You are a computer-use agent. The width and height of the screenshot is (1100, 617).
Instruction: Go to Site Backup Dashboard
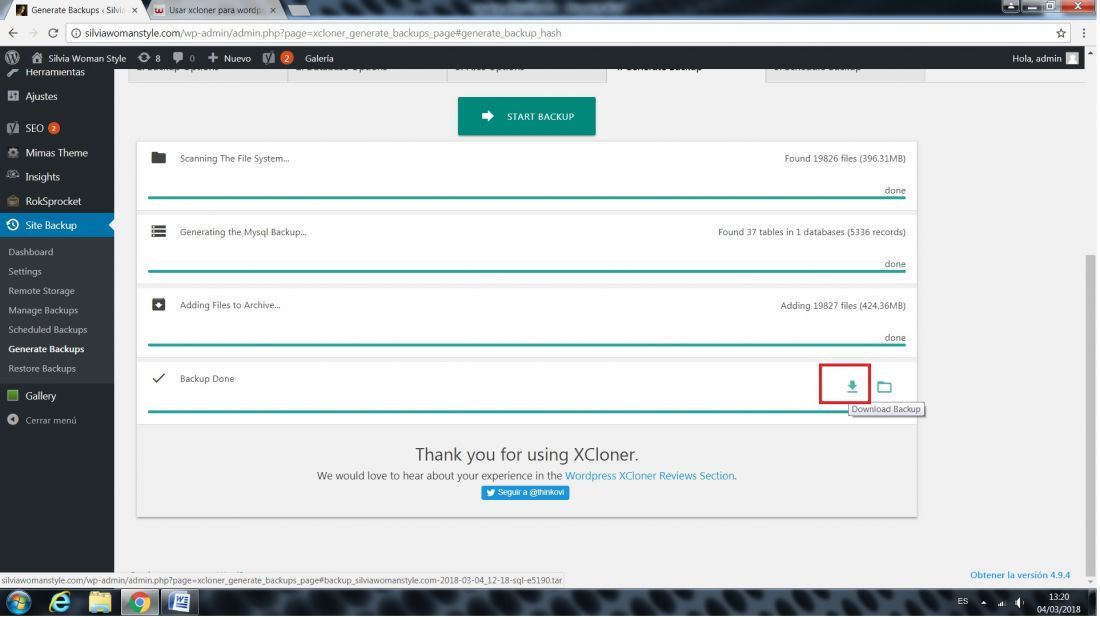31,252
